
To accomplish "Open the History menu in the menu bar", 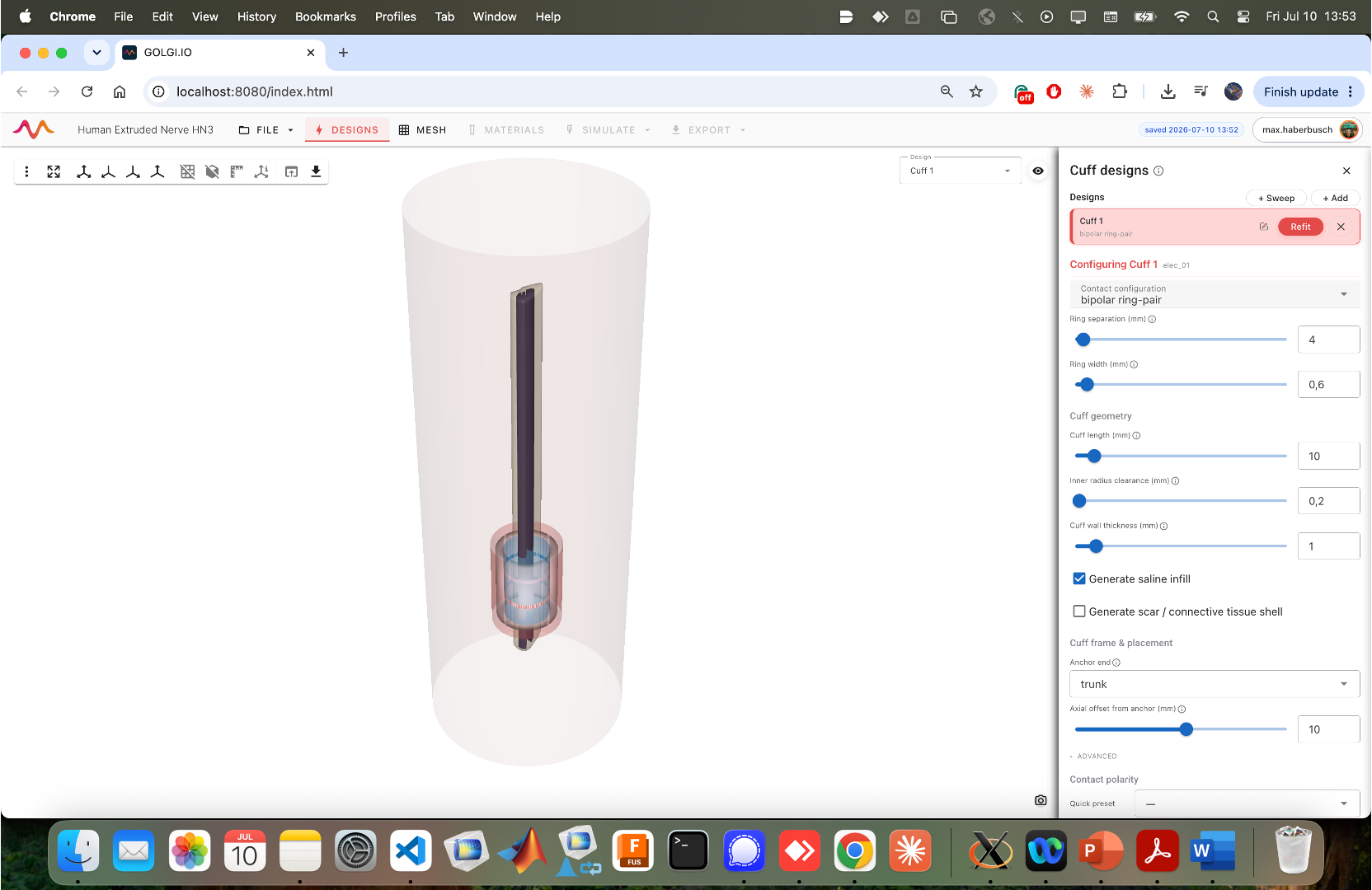I will (256, 16).
